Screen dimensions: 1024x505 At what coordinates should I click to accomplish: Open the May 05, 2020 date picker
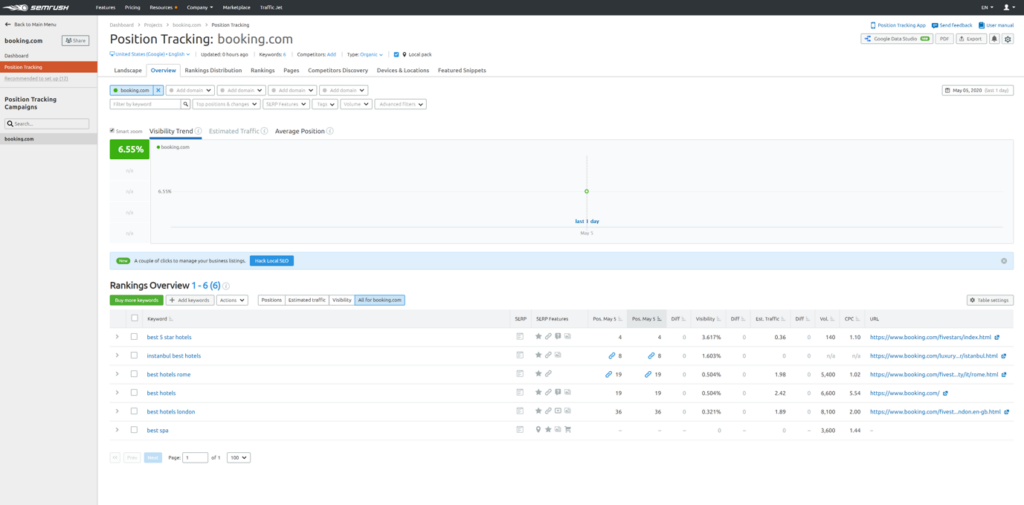[x=977, y=90]
